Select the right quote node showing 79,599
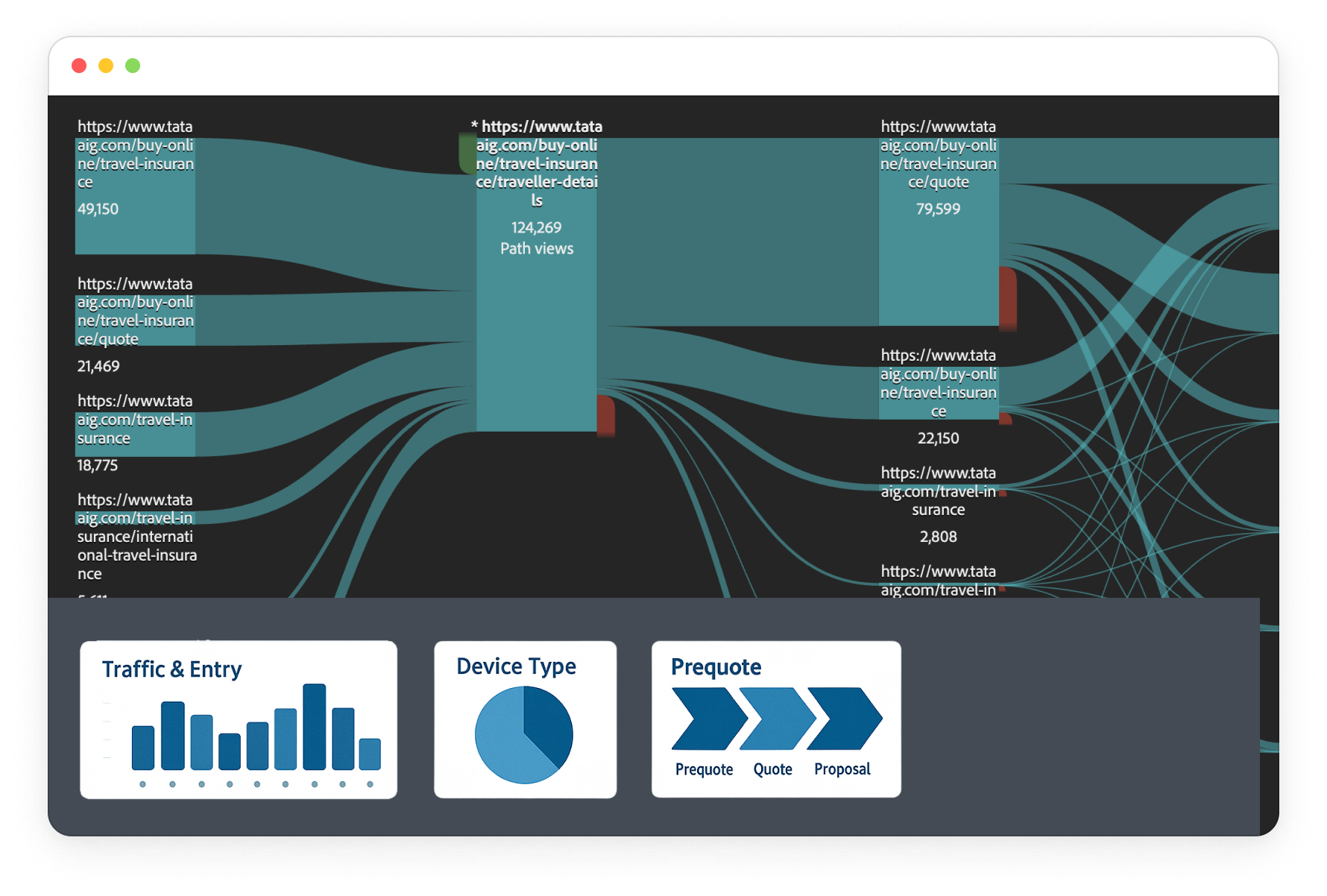This screenshot has width=1327, height=896. pyautogui.click(x=939, y=231)
